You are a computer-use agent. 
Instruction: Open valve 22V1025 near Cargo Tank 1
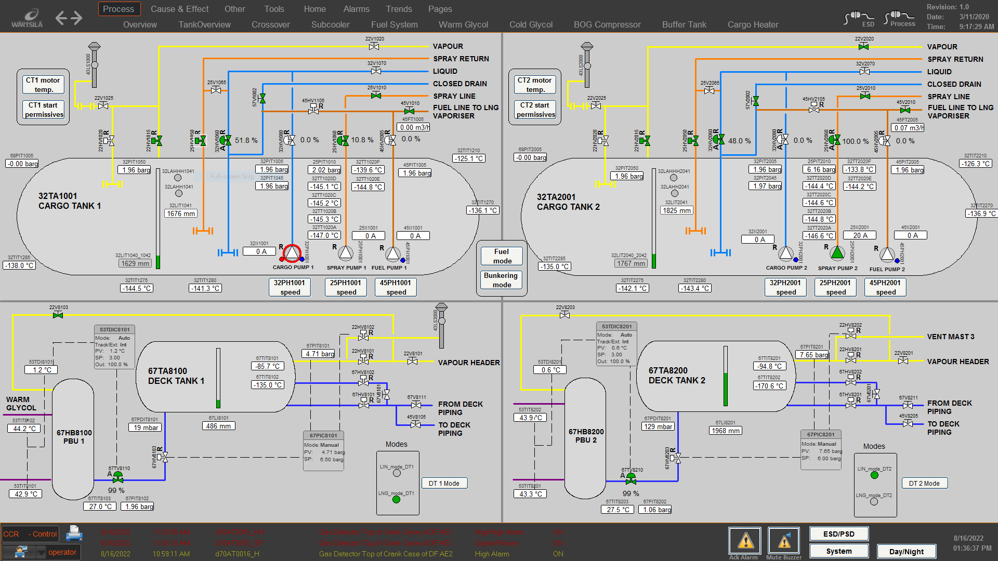104,106
